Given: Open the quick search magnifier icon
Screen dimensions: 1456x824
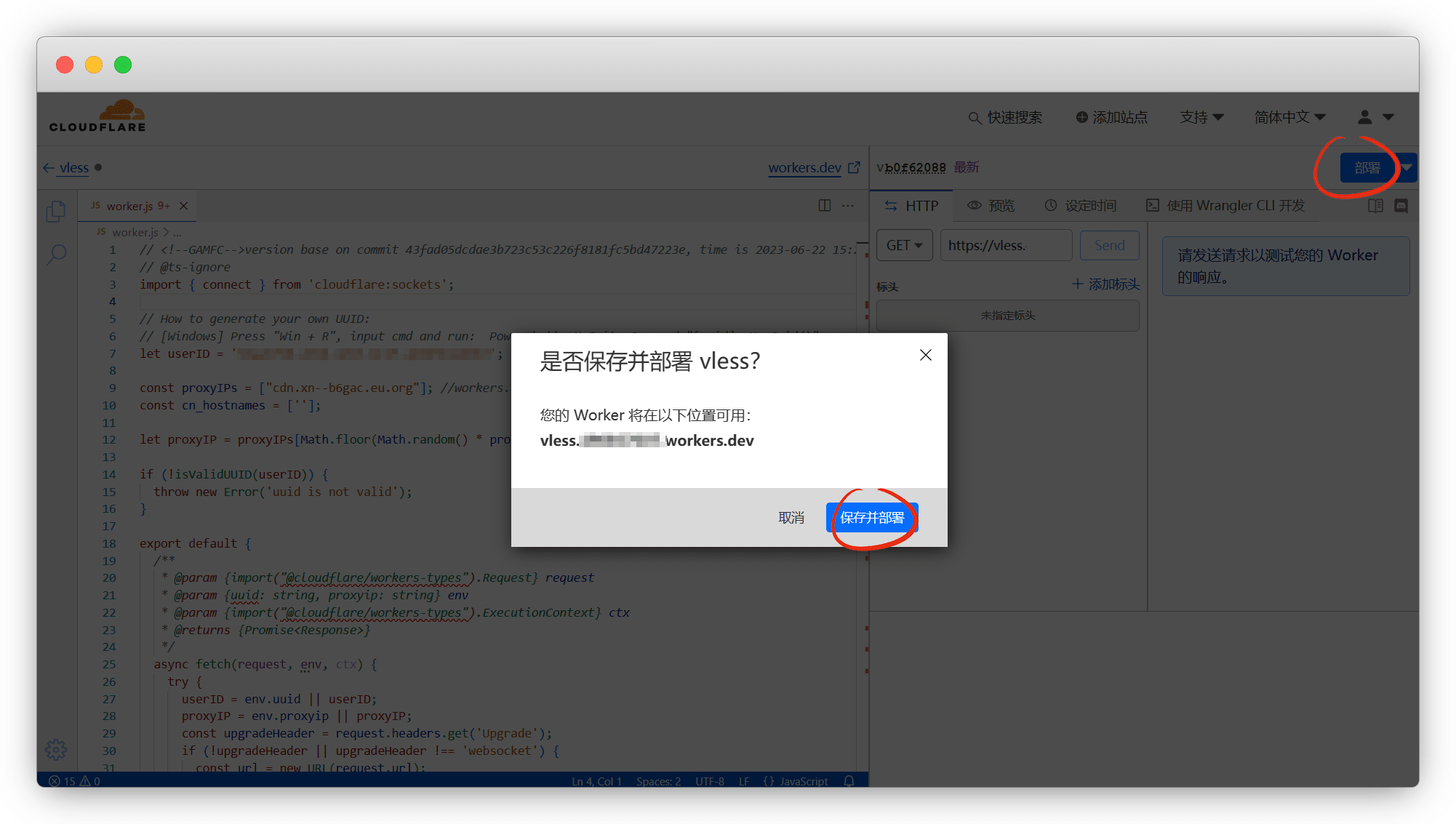Looking at the screenshot, I should [x=975, y=118].
